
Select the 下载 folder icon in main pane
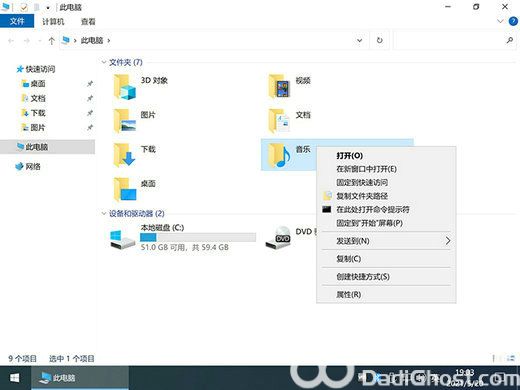pyautogui.click(x=125, y=155)
